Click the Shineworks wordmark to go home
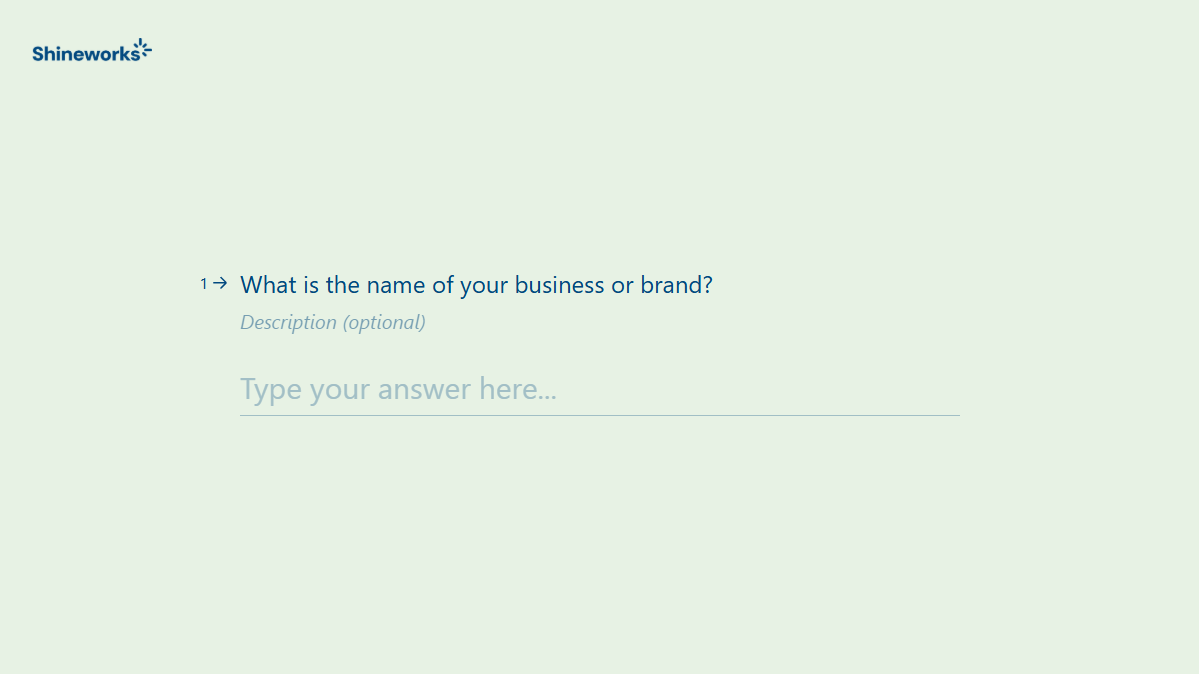 click(x=85, y=53)
